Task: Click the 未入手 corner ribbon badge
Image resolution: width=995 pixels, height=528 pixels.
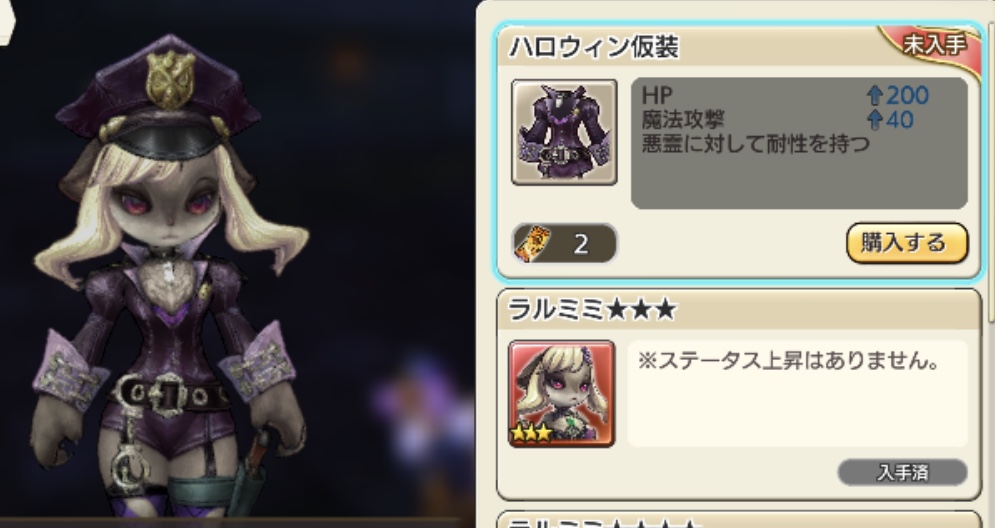Action: click(934, 46)
